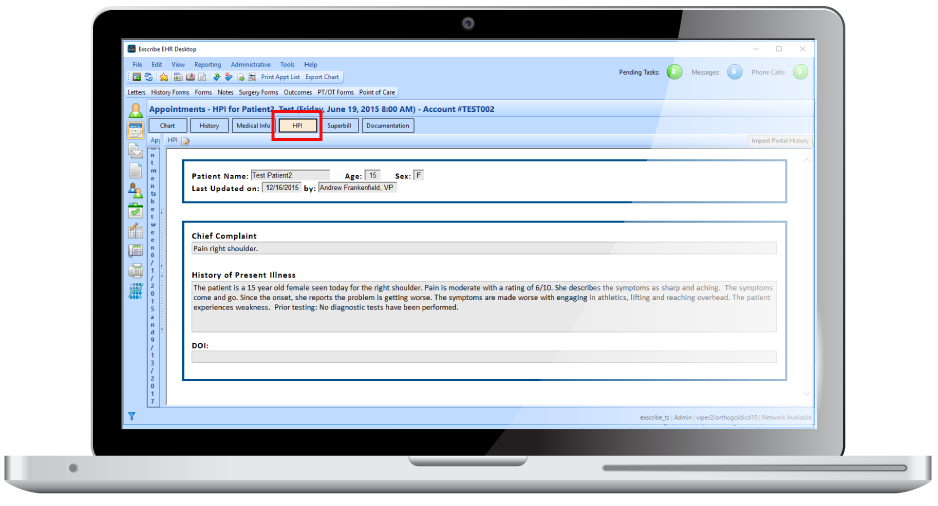Click the Sex field showing F

418,175
